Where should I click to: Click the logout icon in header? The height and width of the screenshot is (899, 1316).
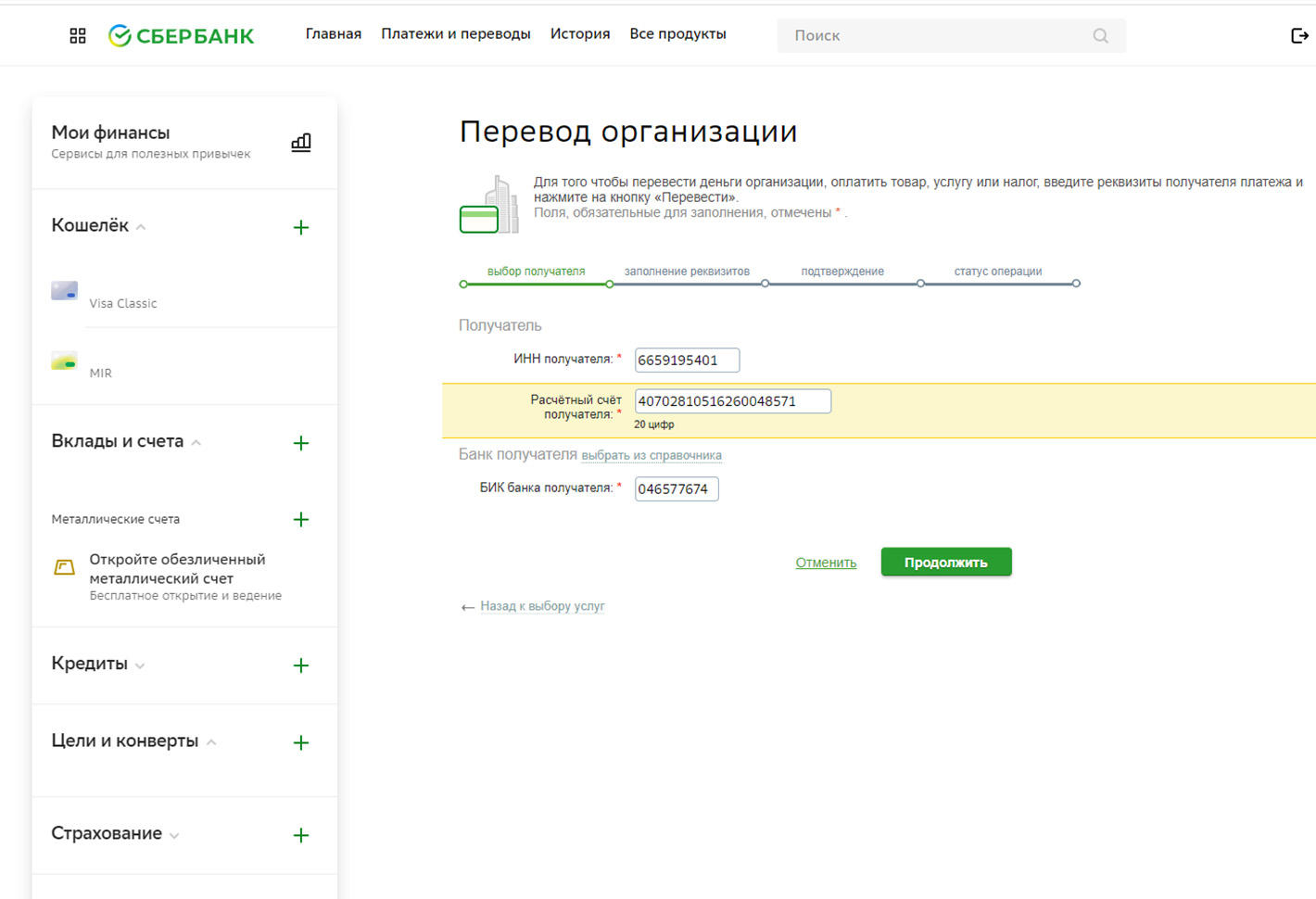[1299, 35]
